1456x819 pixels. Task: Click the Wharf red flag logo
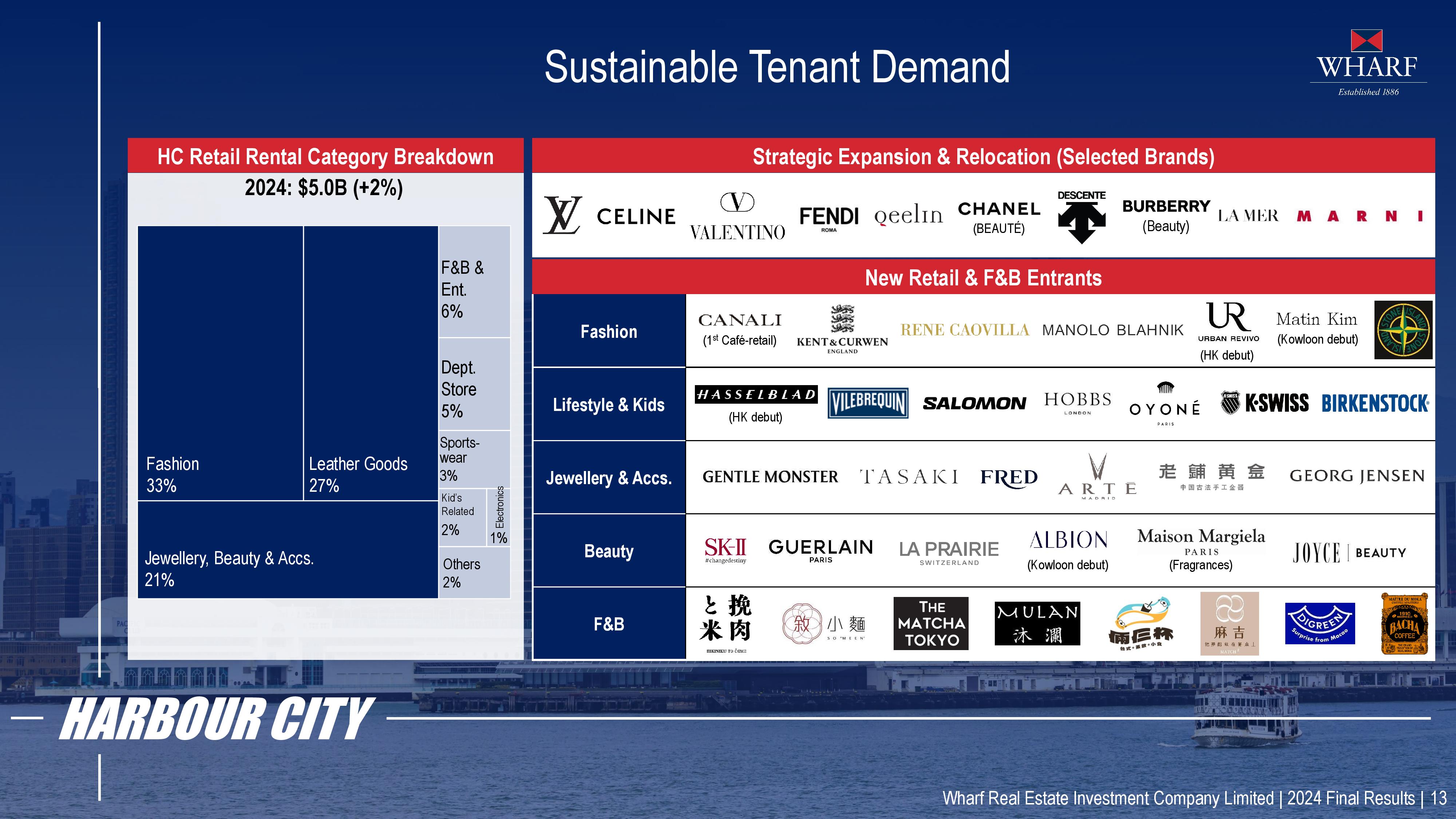click(x=1366, y=41)
